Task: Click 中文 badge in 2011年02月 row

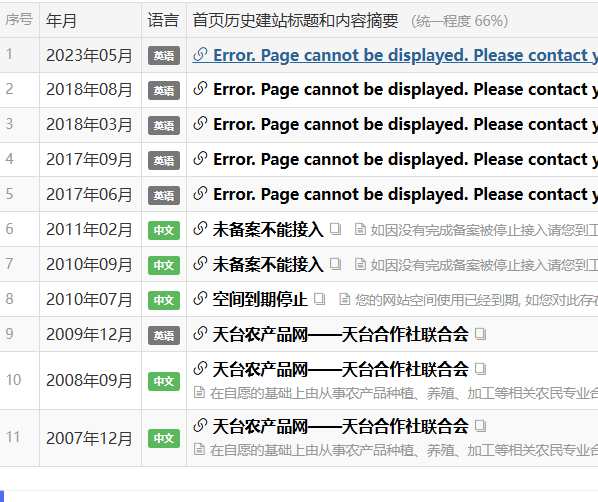Action: pos(164,230)
